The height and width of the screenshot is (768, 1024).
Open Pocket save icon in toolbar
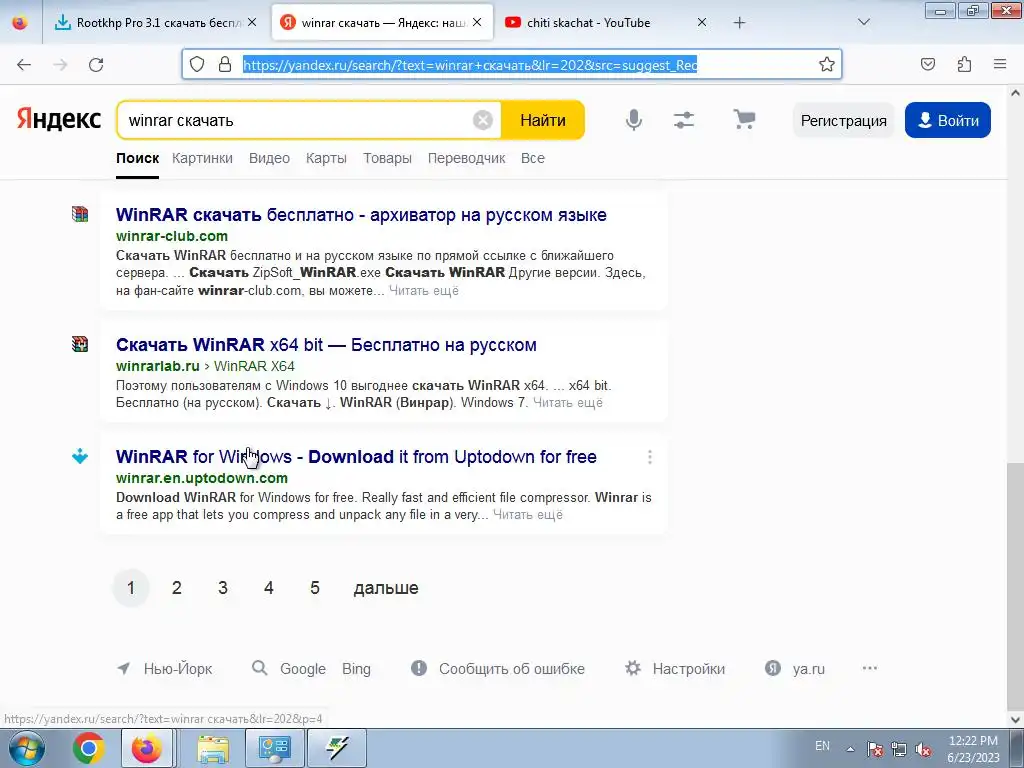point(928,64)
